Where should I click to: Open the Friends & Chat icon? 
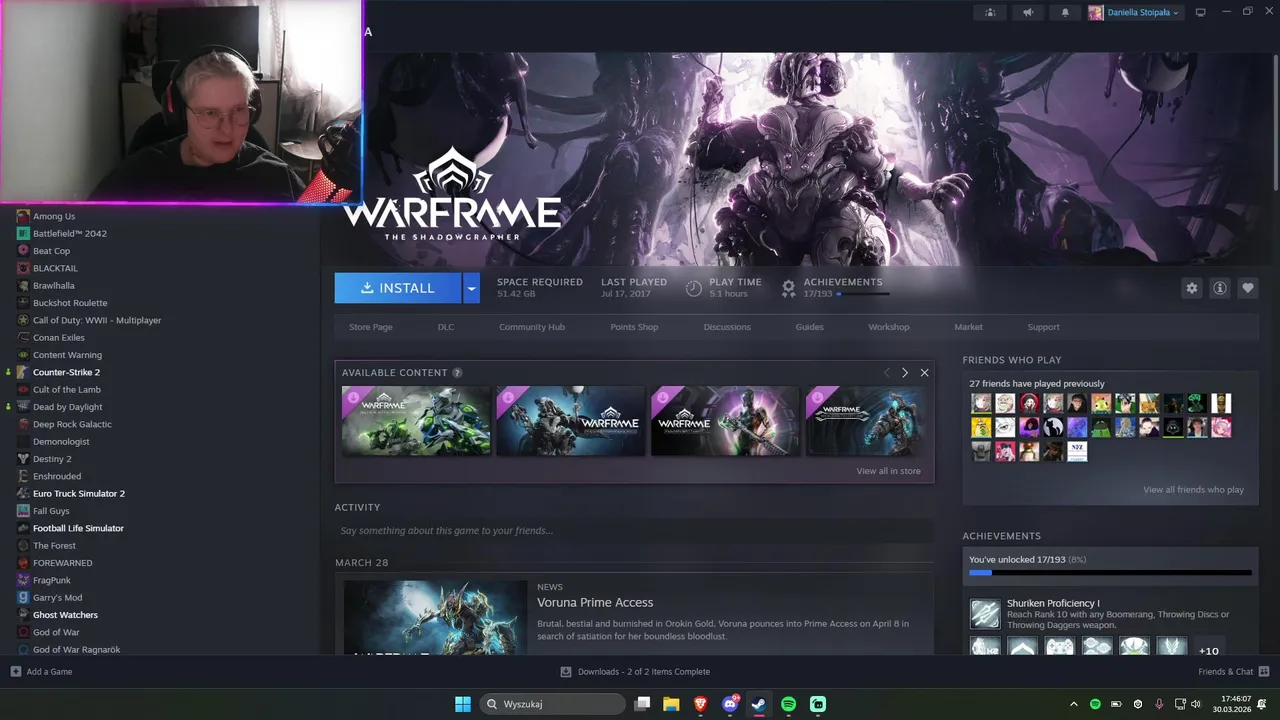(x=1264, y=672)
